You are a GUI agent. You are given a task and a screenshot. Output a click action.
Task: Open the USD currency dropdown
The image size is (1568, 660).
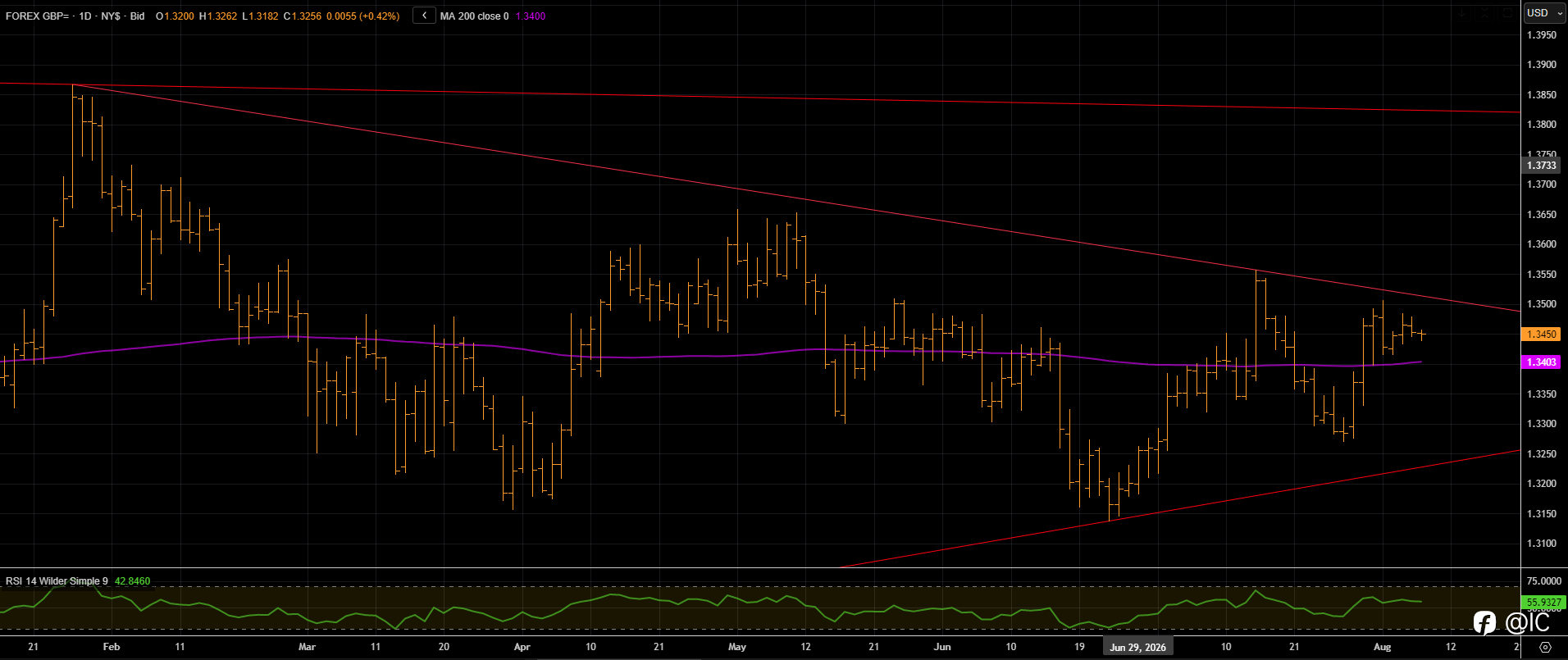pos(1543,12)
